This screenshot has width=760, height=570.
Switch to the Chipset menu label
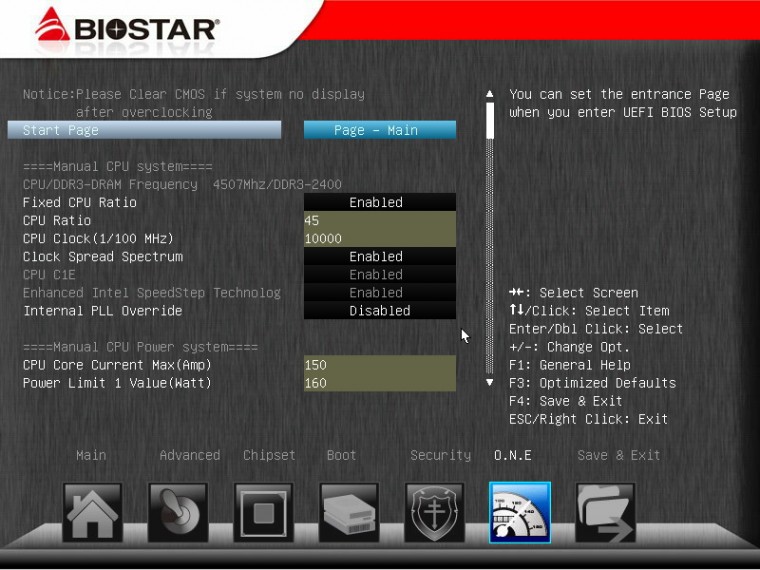coord(269,455)
